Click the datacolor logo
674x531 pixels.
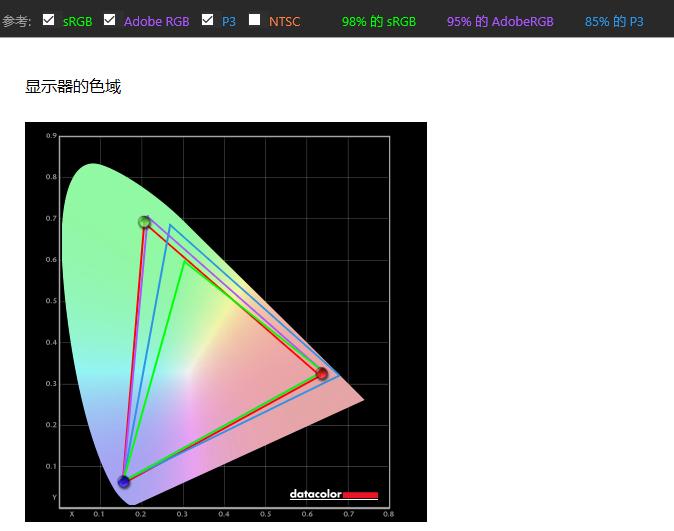point(316,494)
